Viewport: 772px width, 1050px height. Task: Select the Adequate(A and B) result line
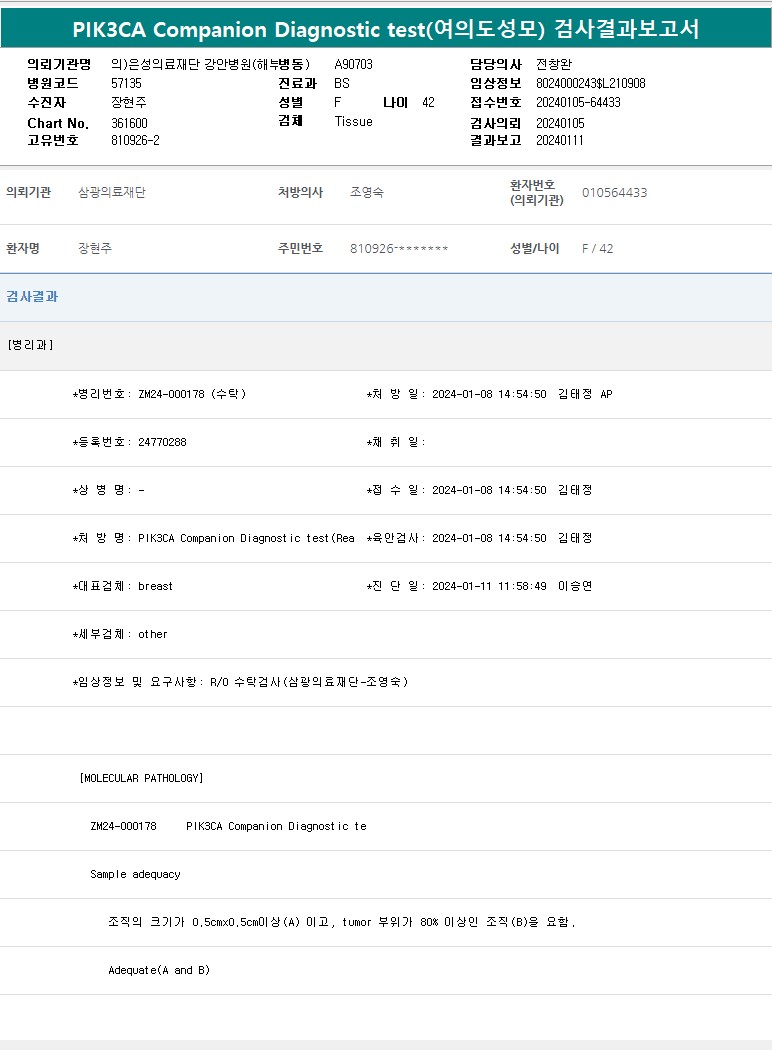[159, 970]
